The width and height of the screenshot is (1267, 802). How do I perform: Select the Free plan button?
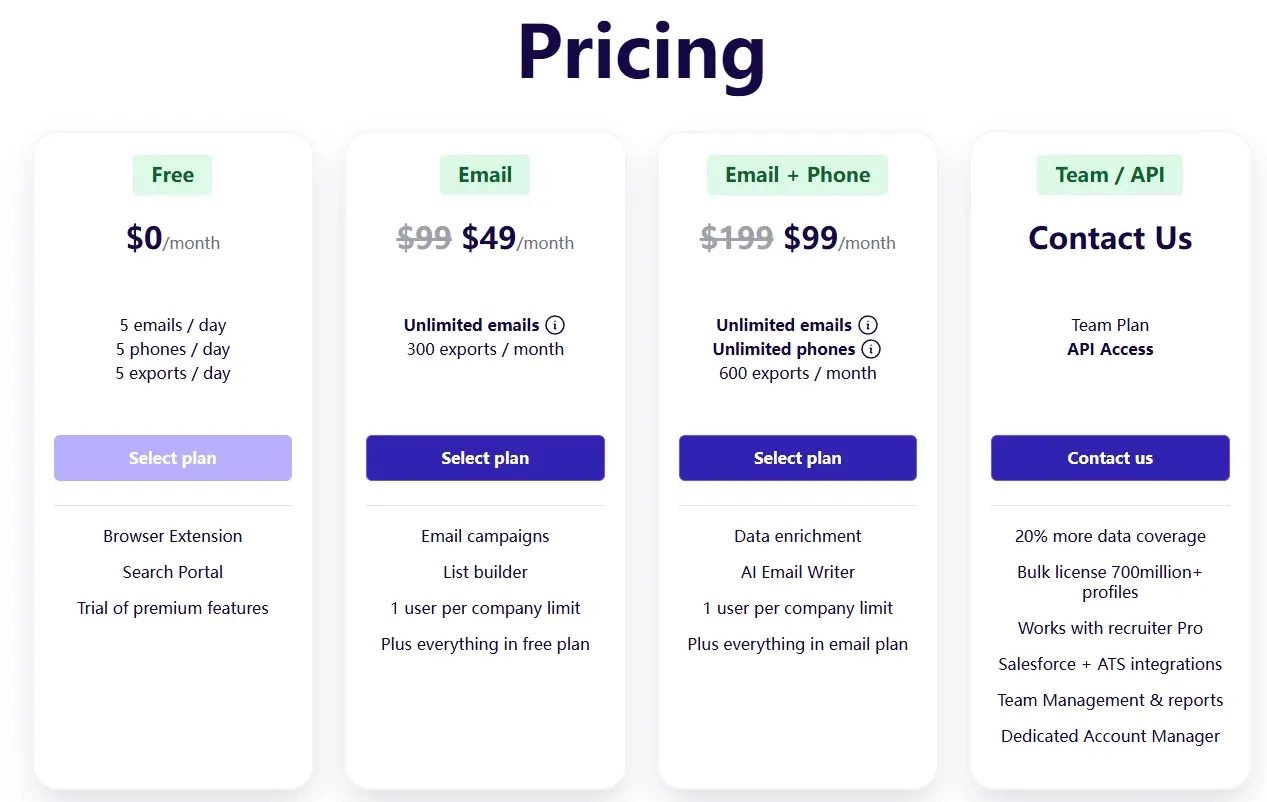point(173,458)
